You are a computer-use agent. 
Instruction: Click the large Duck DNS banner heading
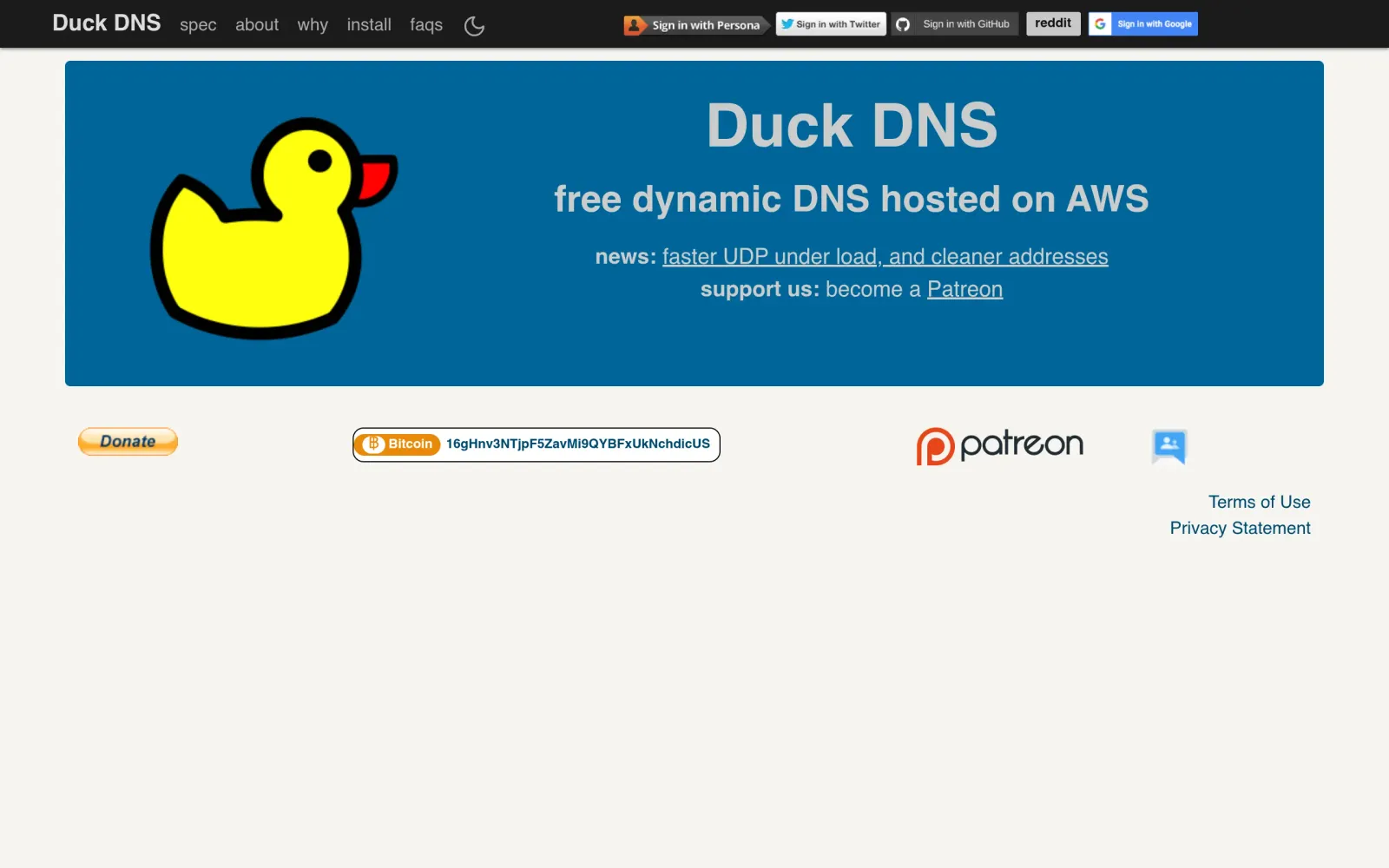tap(852, 126)
